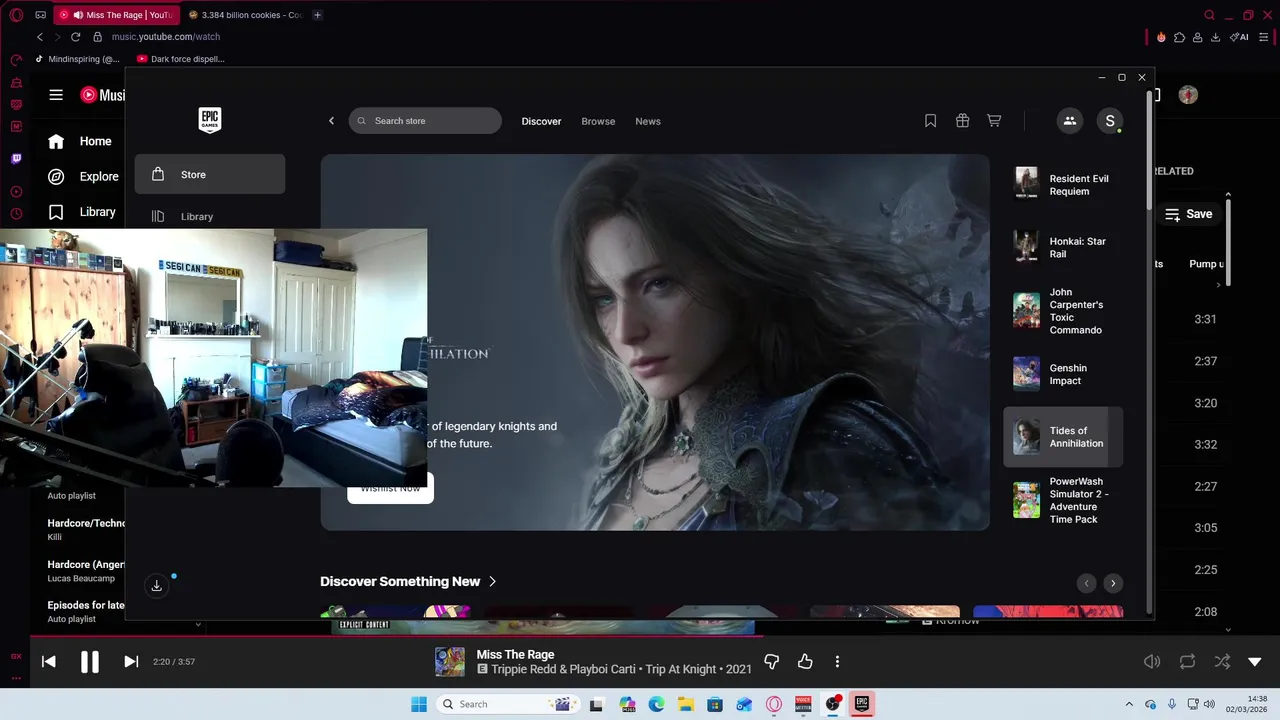
Task: Open the Dark force dispell bookmark
Action: coord(180,59)
